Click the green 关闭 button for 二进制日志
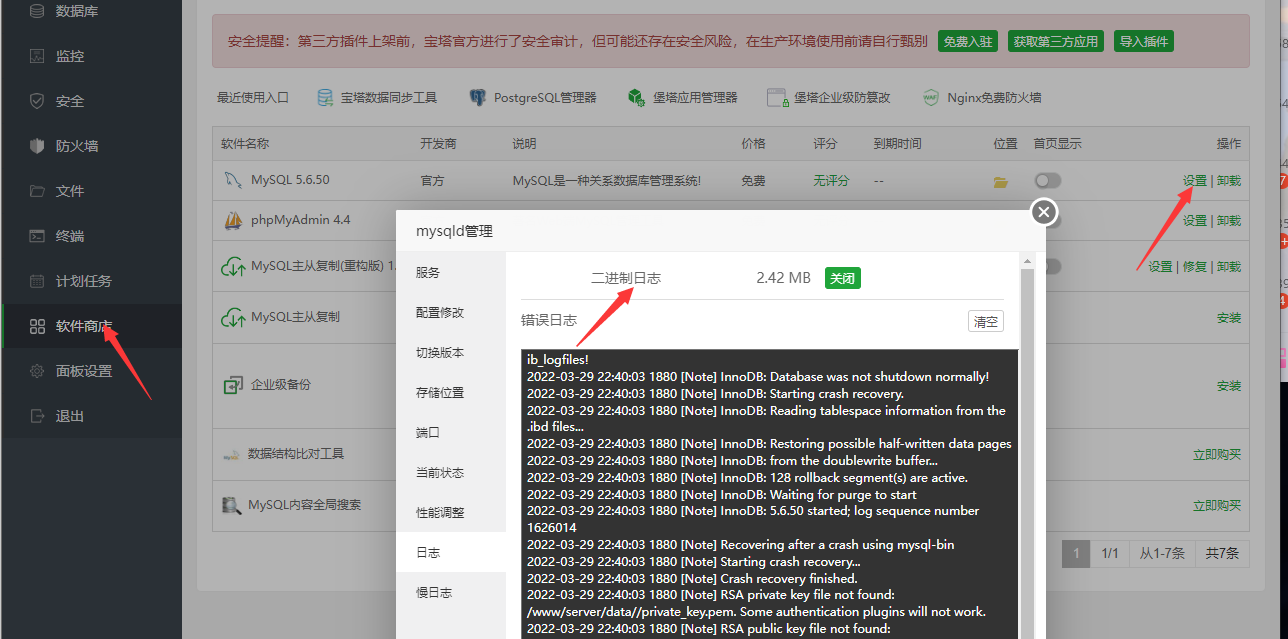 tap(843, 278)
